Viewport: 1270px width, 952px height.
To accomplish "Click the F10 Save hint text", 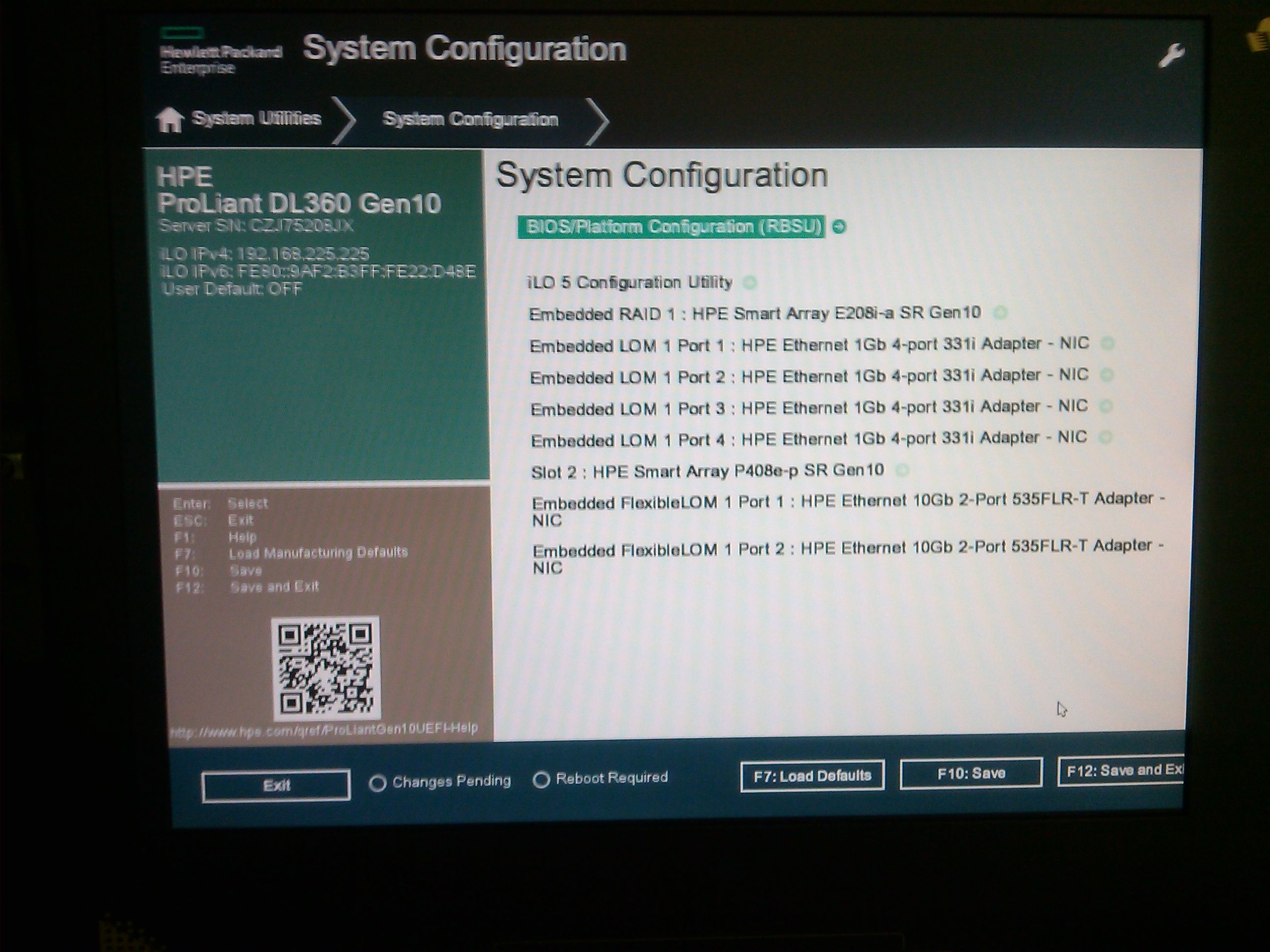I will point(218,571).
